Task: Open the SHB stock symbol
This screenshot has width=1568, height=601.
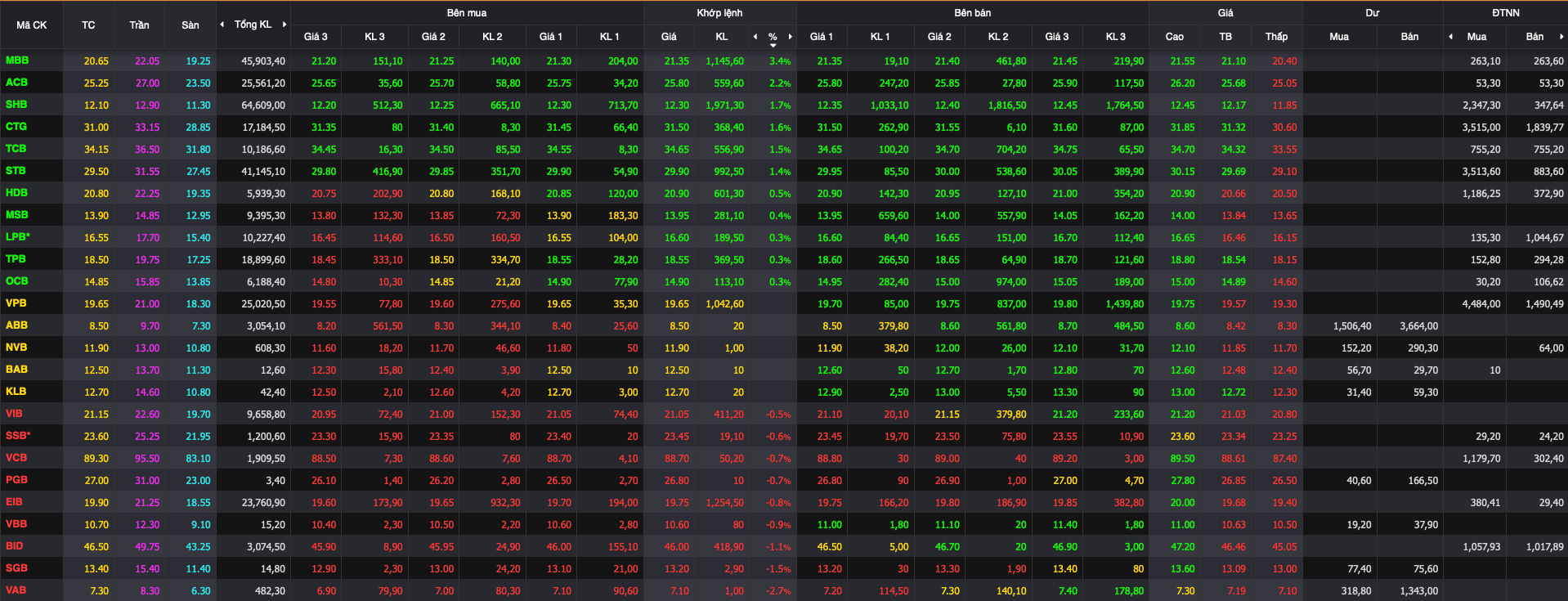Action: pyautogui.click(x=16, y=105)
